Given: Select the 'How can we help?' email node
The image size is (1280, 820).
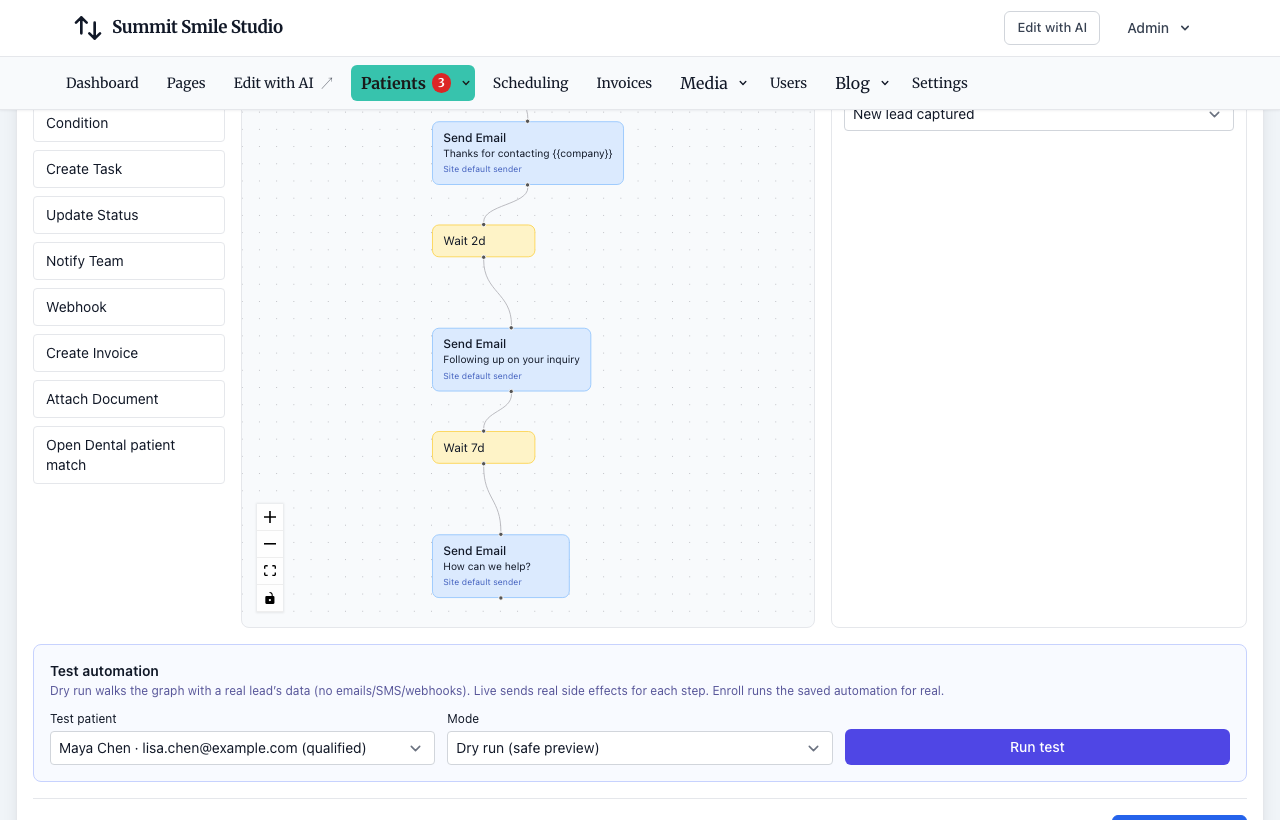Looking at the screenshot, I should tap(501, 566).
